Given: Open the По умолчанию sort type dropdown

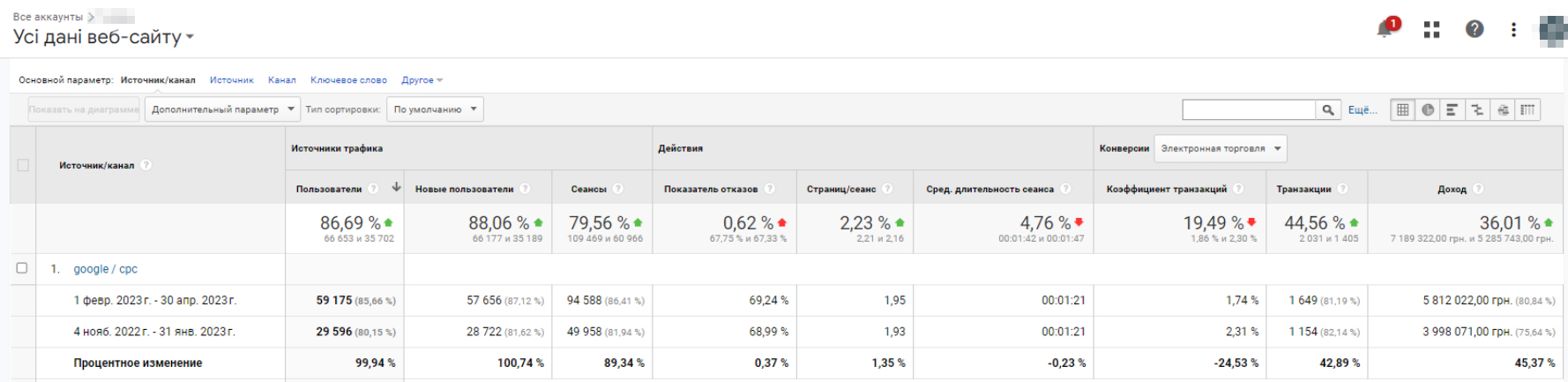Looking at the screenshot, I should (435, 109).
